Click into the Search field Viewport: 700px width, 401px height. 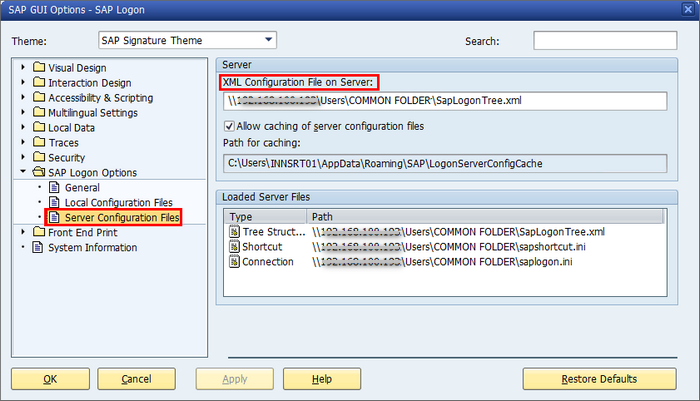click(x=605, y=41)
